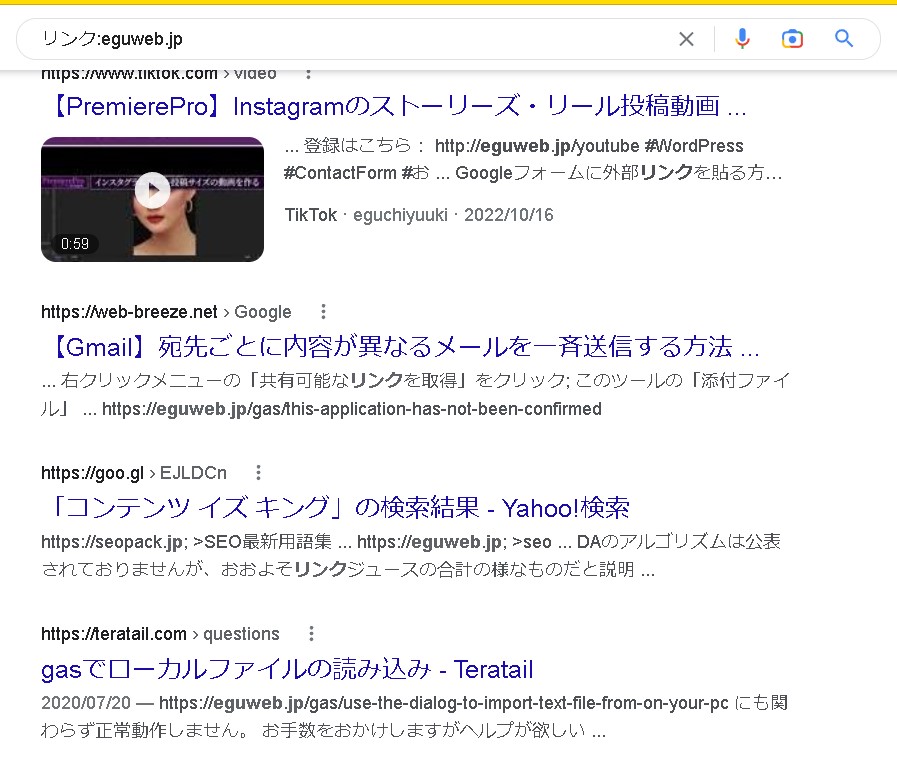Open the three-dot menu beside web-breeze.net result
897x781 pixels.
point(323,311)
